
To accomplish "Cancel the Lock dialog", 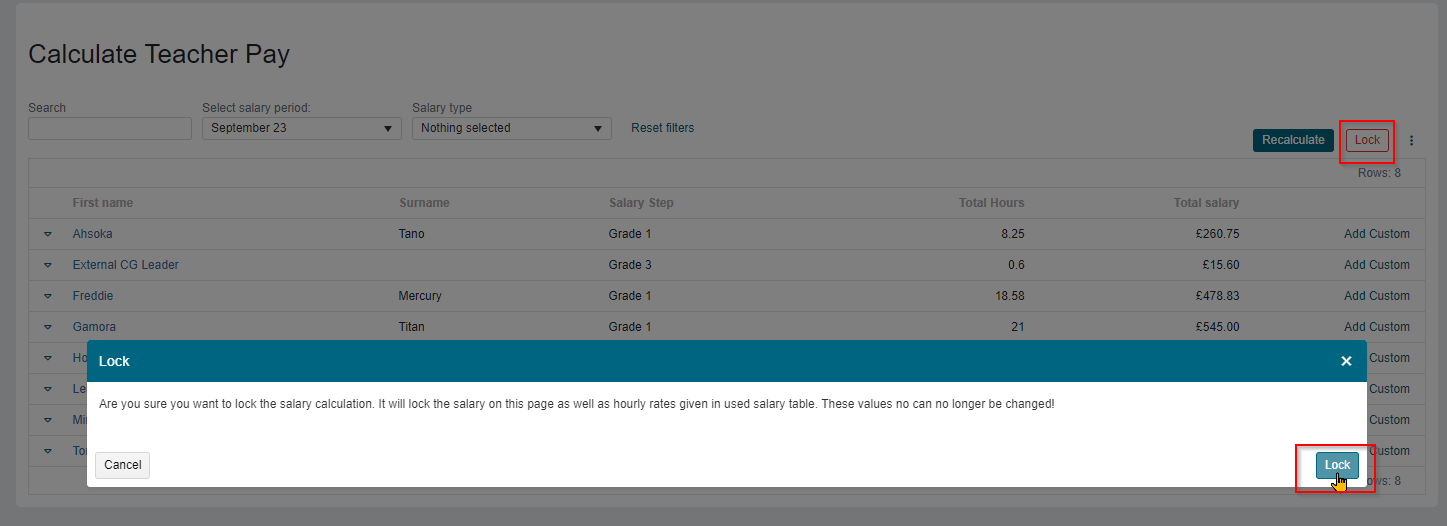I will (122, 465).
